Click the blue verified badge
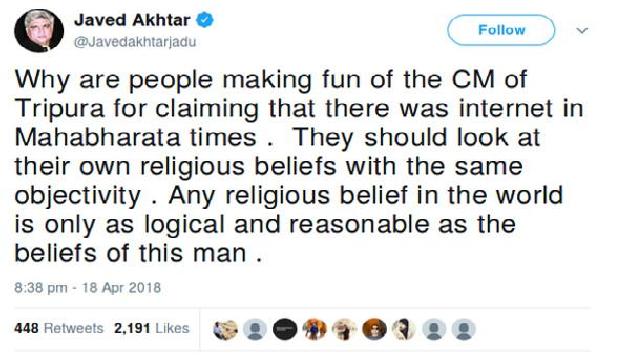The width and height of the screenshot is (630, 362). [x=205, y=20]
